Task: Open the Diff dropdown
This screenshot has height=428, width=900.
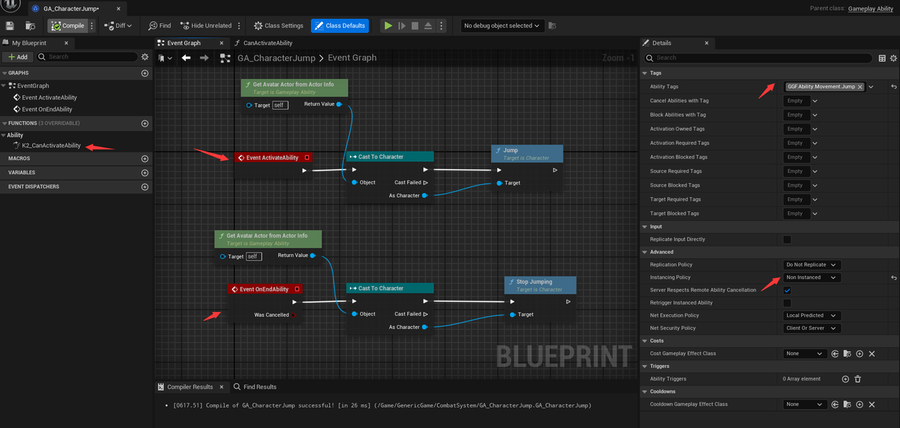Action: [118, 26]
